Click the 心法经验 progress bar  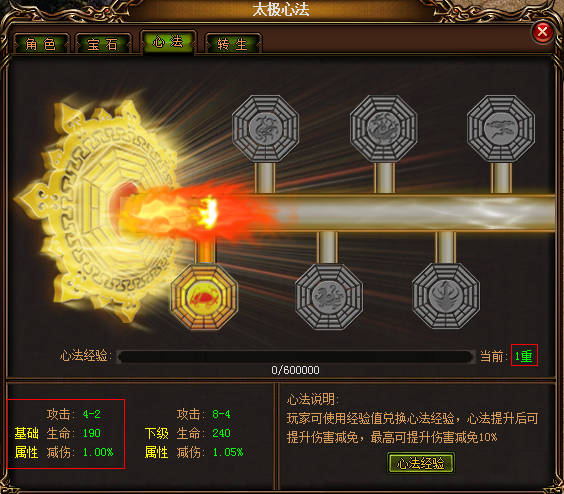coord(295,357)
